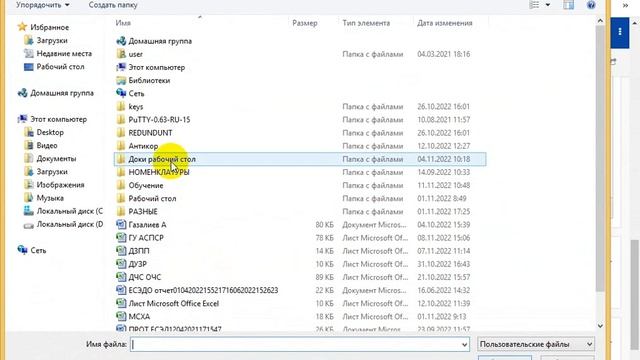Click the blue more-options button behind dialog
Viewport: 640px width, 360px height.
620,32
